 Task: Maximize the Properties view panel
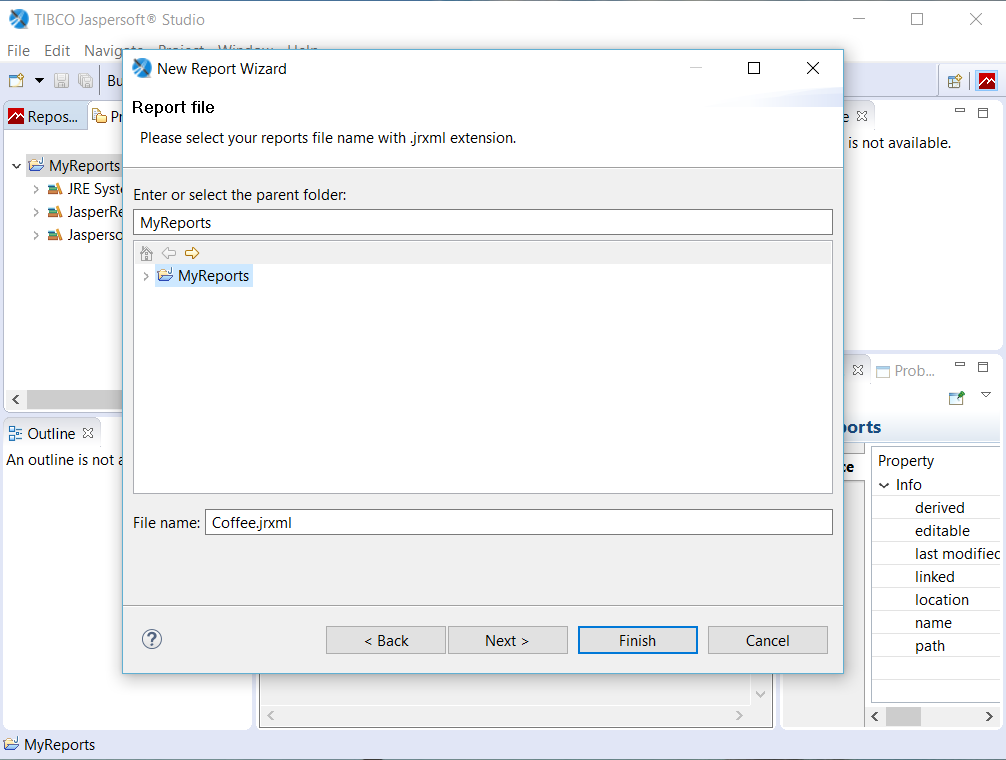point(983,367)
